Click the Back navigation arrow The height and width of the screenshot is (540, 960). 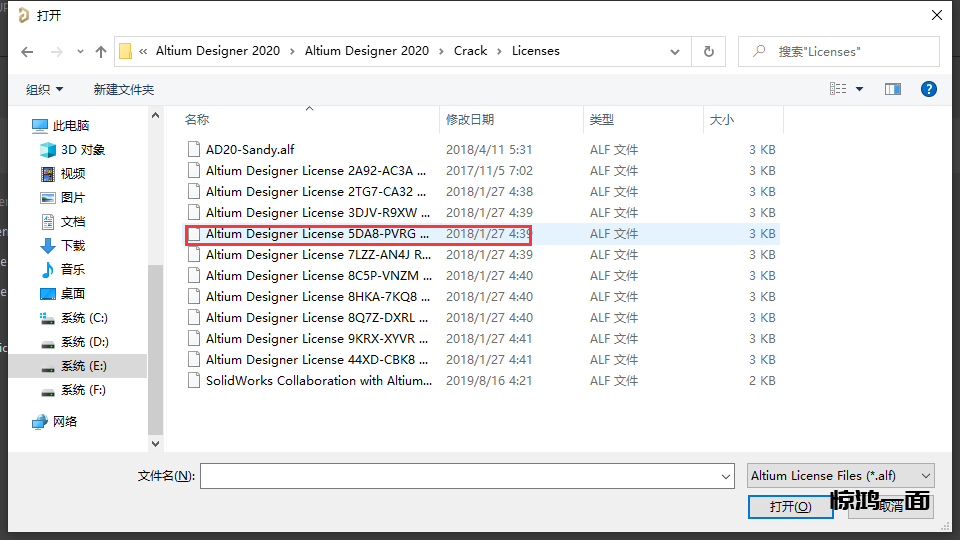click(x=28, y=51)
